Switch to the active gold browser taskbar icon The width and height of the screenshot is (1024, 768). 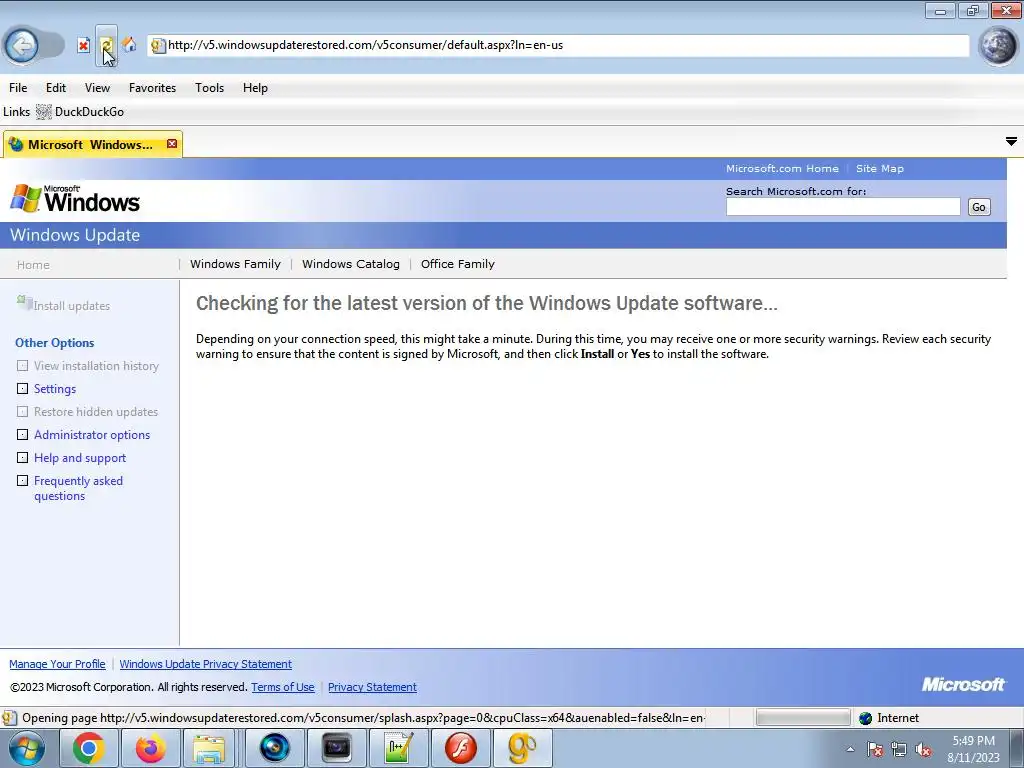(522, 748)
